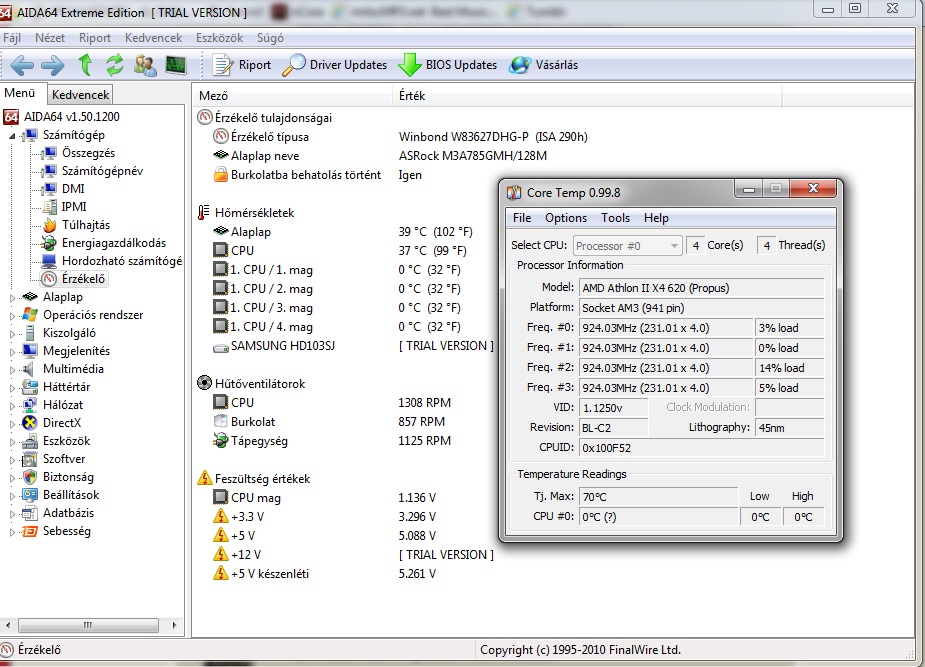Click the Szoftver tree item icon
This screenshot has width=925, height=667.
[x=30, y=459]
